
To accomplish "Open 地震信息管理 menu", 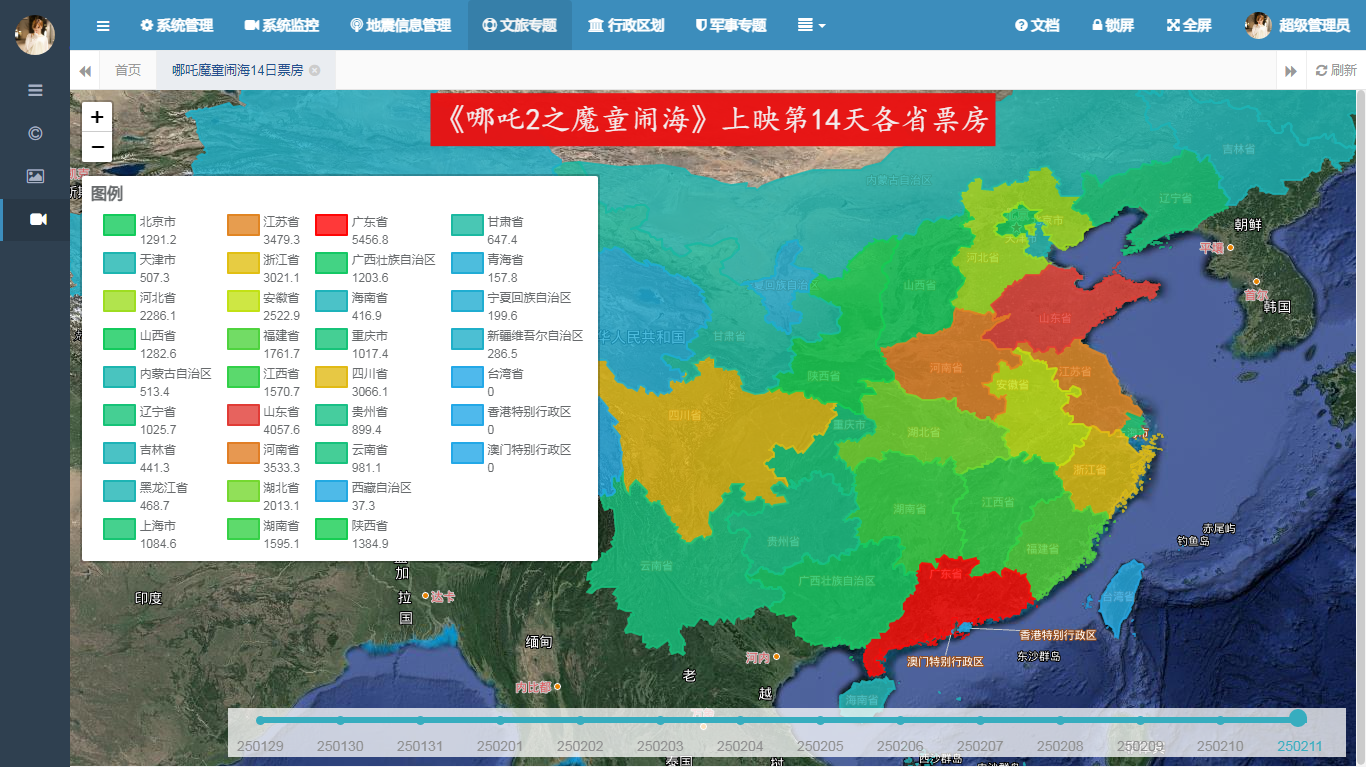I will (x=400, y=25).
